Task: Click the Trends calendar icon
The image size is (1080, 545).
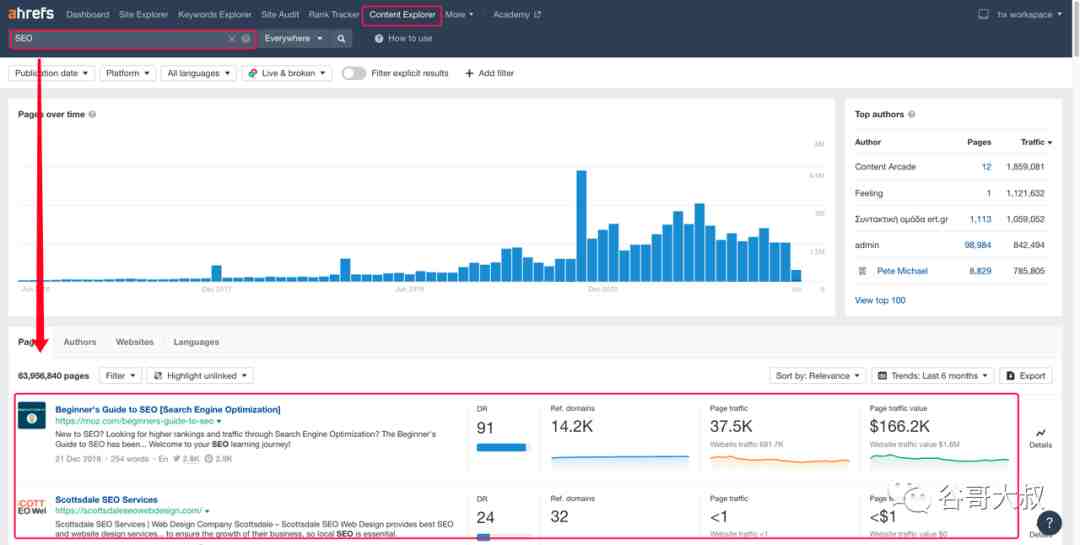Action: tap(882, 376)
